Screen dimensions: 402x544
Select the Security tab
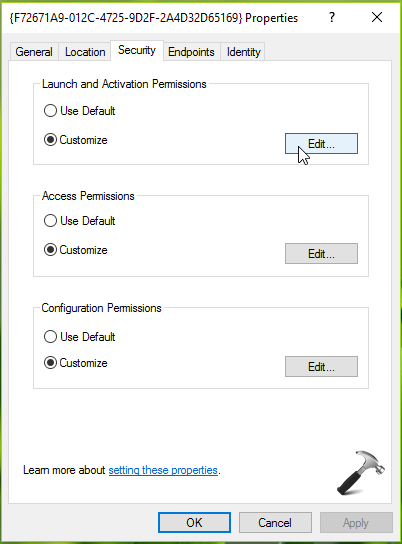(137, 50)
